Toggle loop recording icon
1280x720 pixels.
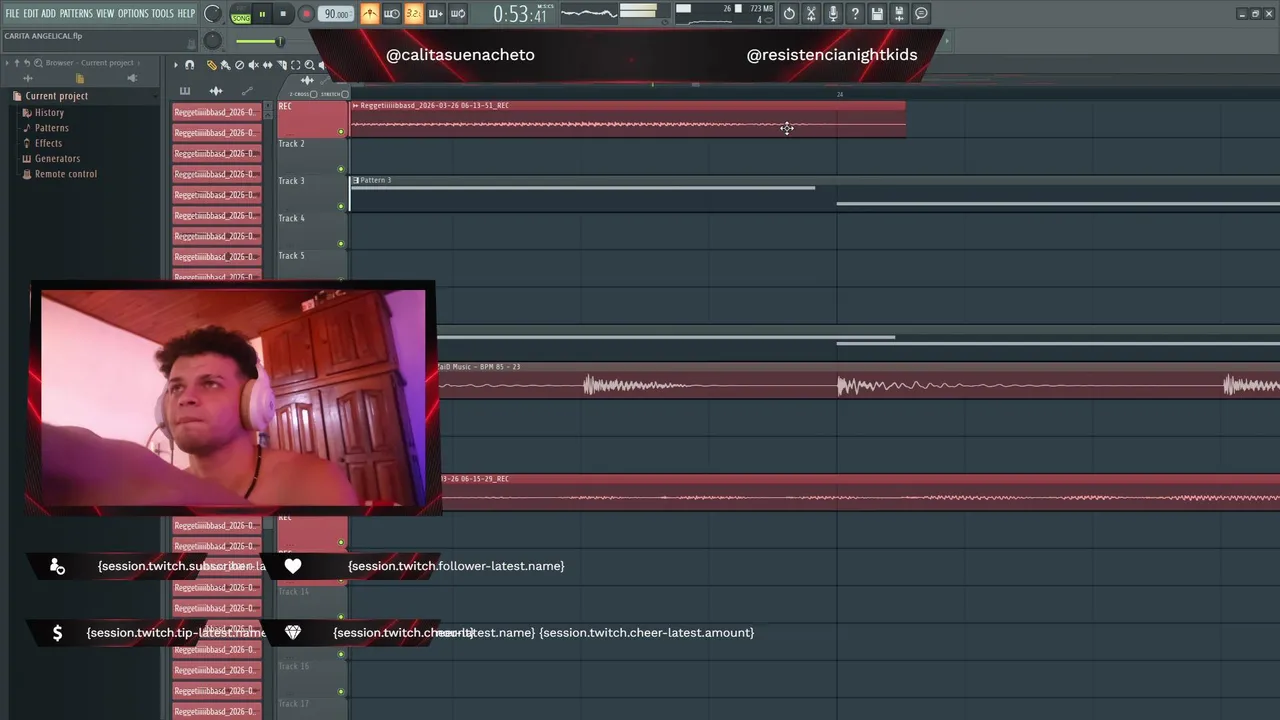coord(457,14)
